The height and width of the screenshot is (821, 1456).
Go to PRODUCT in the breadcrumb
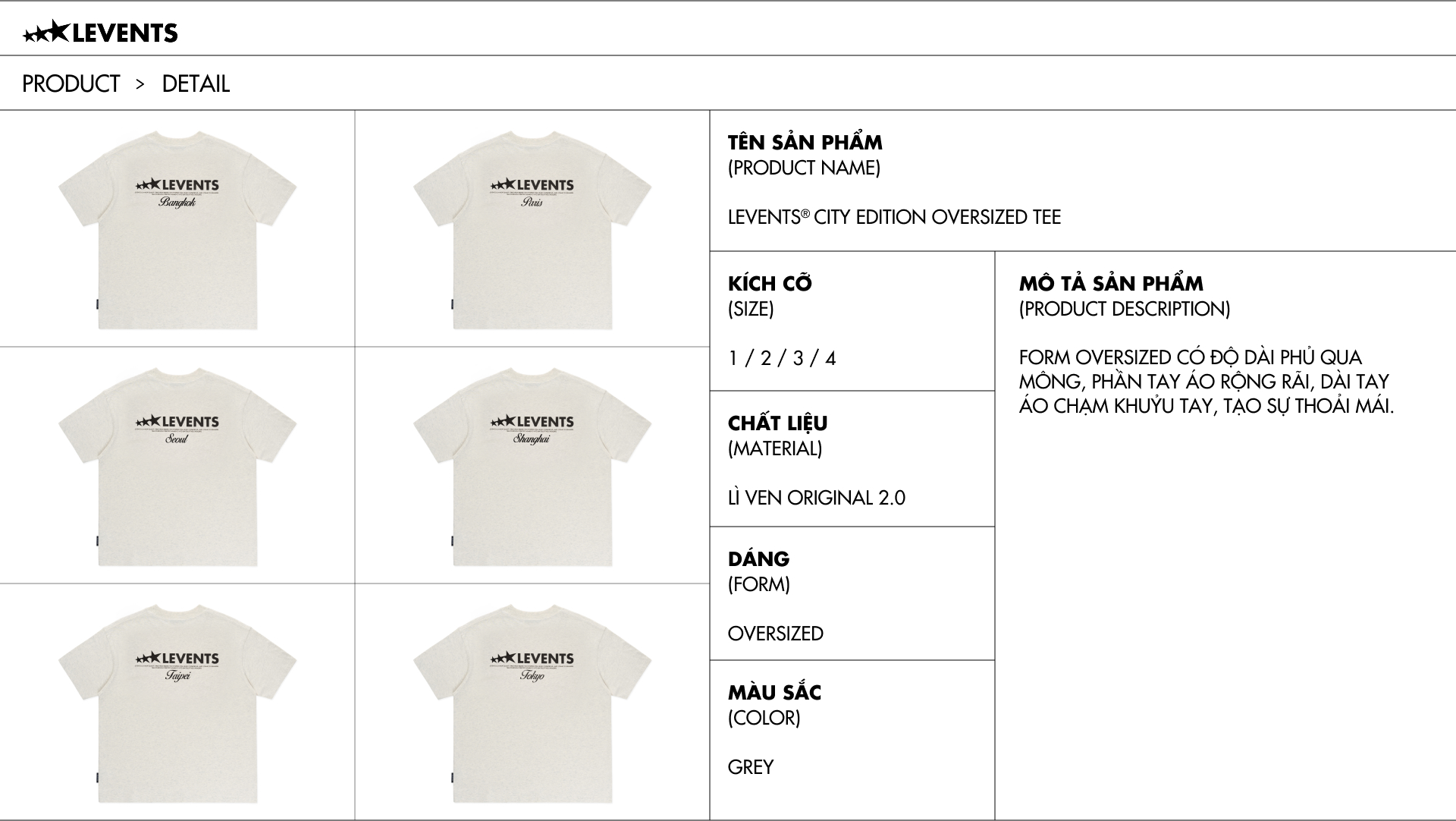(x=71, y=83)
